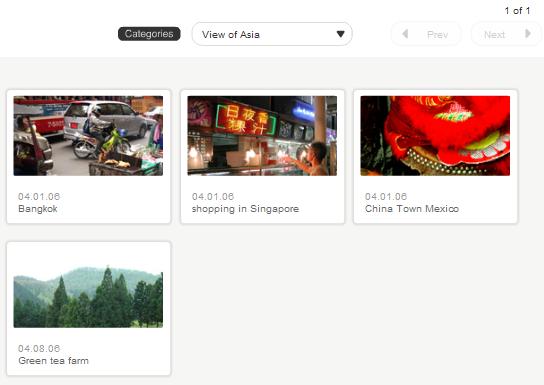This screenshot has height=385, width=544.
Task: Go to previous page with Prev button
Action: pos(426,34)
